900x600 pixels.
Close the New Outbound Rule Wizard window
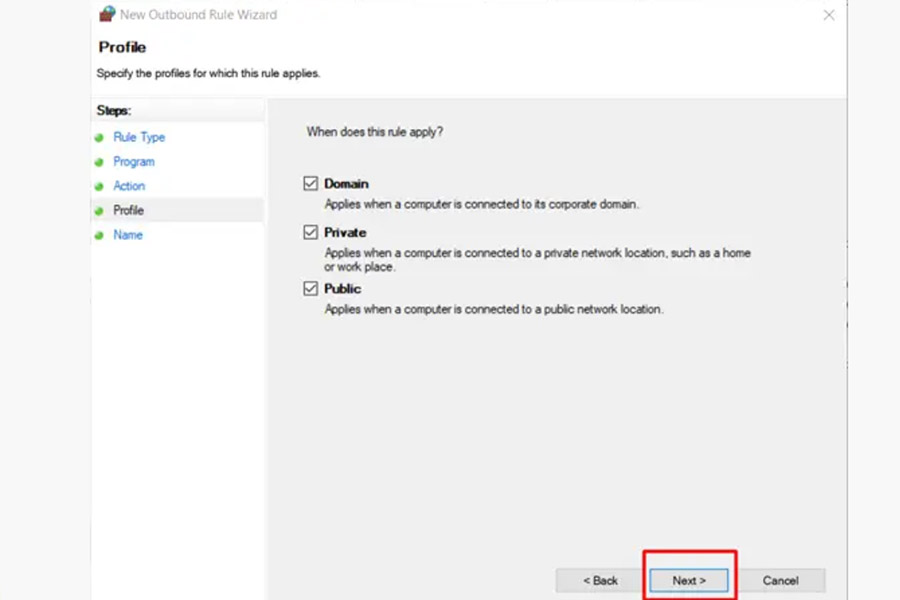pyautogui.click(x=829, y=15)
